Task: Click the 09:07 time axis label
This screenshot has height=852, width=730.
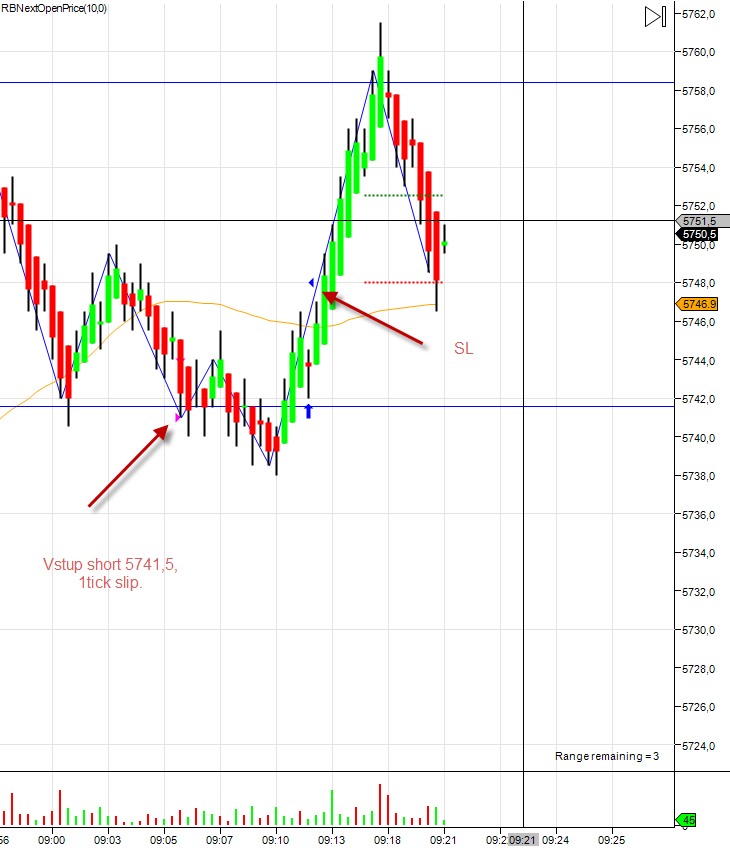Action: coord(220,840)
